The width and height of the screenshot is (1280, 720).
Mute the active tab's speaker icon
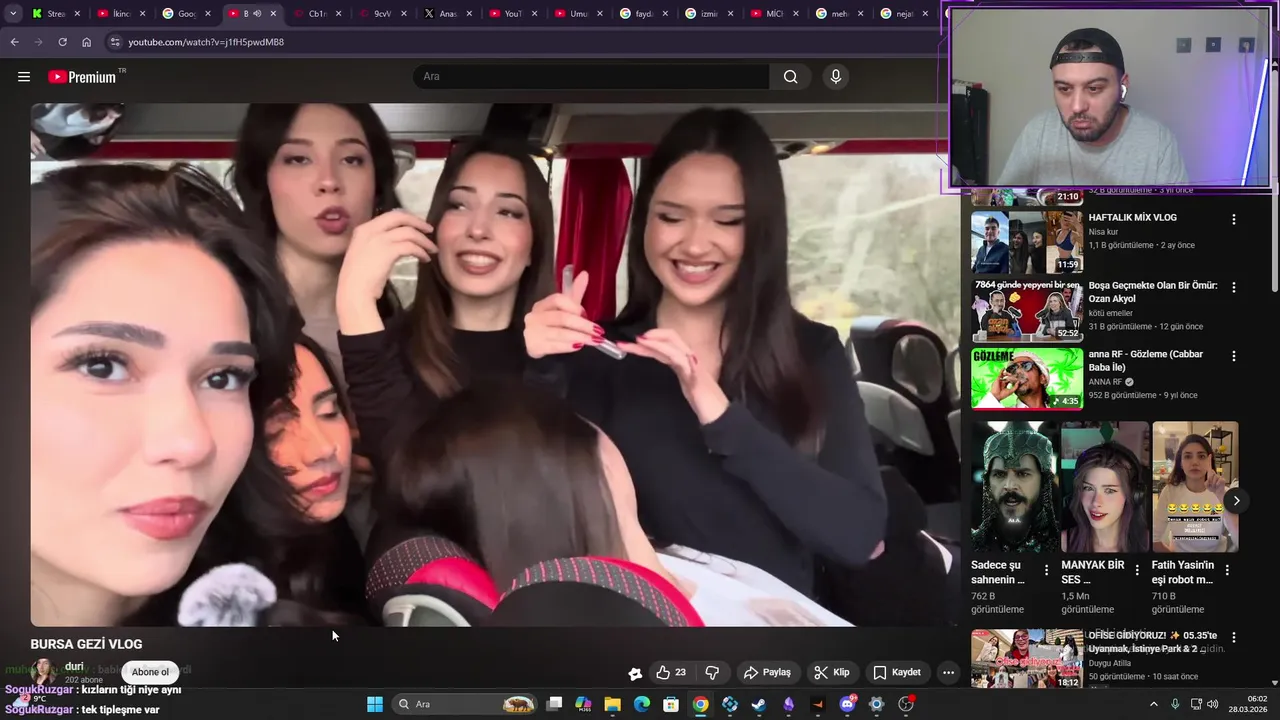point(257,14)
